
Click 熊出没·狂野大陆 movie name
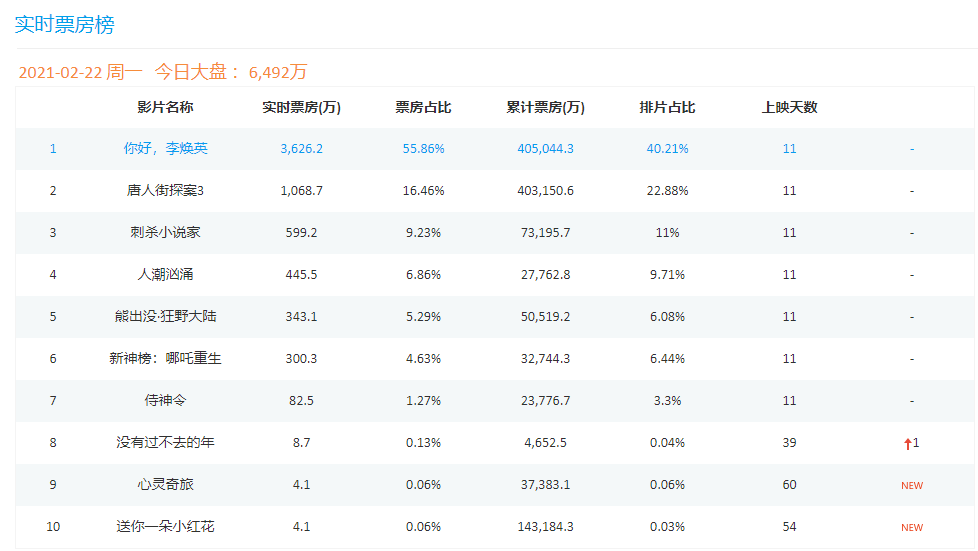click(165, 316)
